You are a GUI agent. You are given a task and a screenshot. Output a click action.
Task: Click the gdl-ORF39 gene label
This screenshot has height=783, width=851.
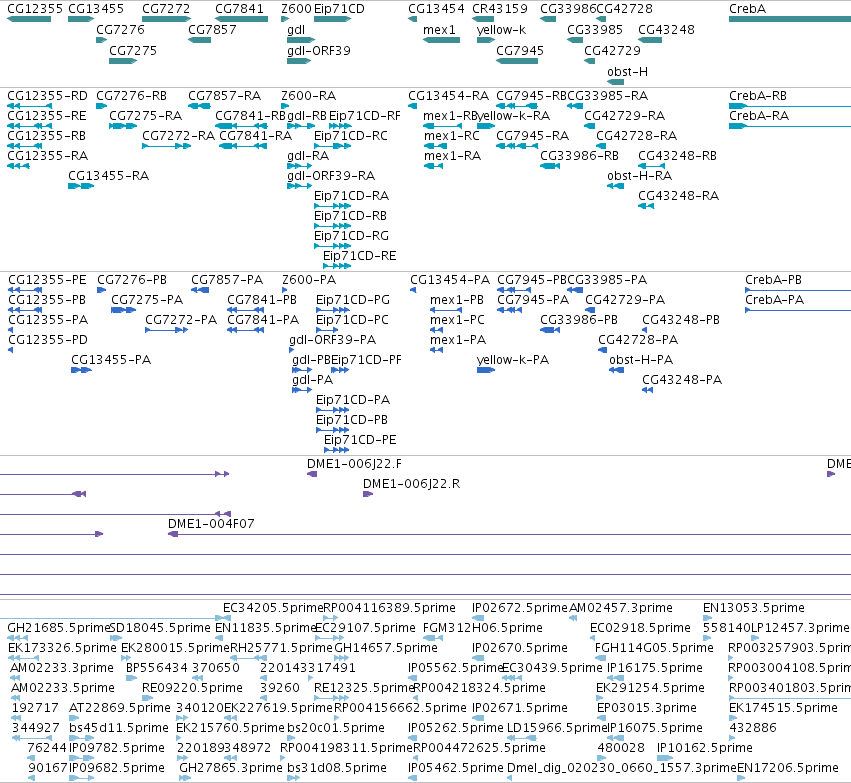click(319, 50)
